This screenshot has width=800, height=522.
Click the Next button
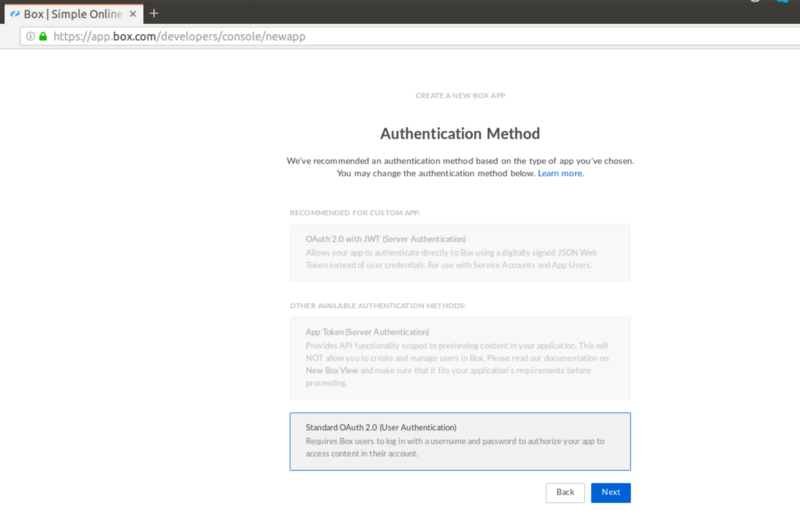pos(611,492)
